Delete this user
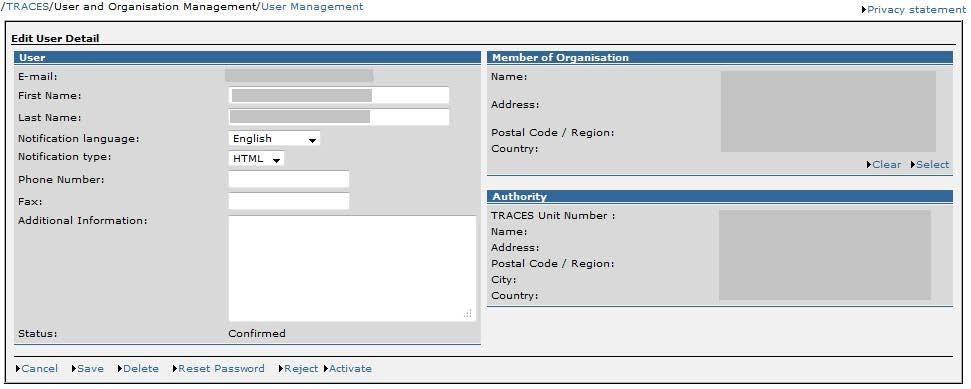This screenshot has height=389, width=971. pyautogui.click(x=141, y=369)
